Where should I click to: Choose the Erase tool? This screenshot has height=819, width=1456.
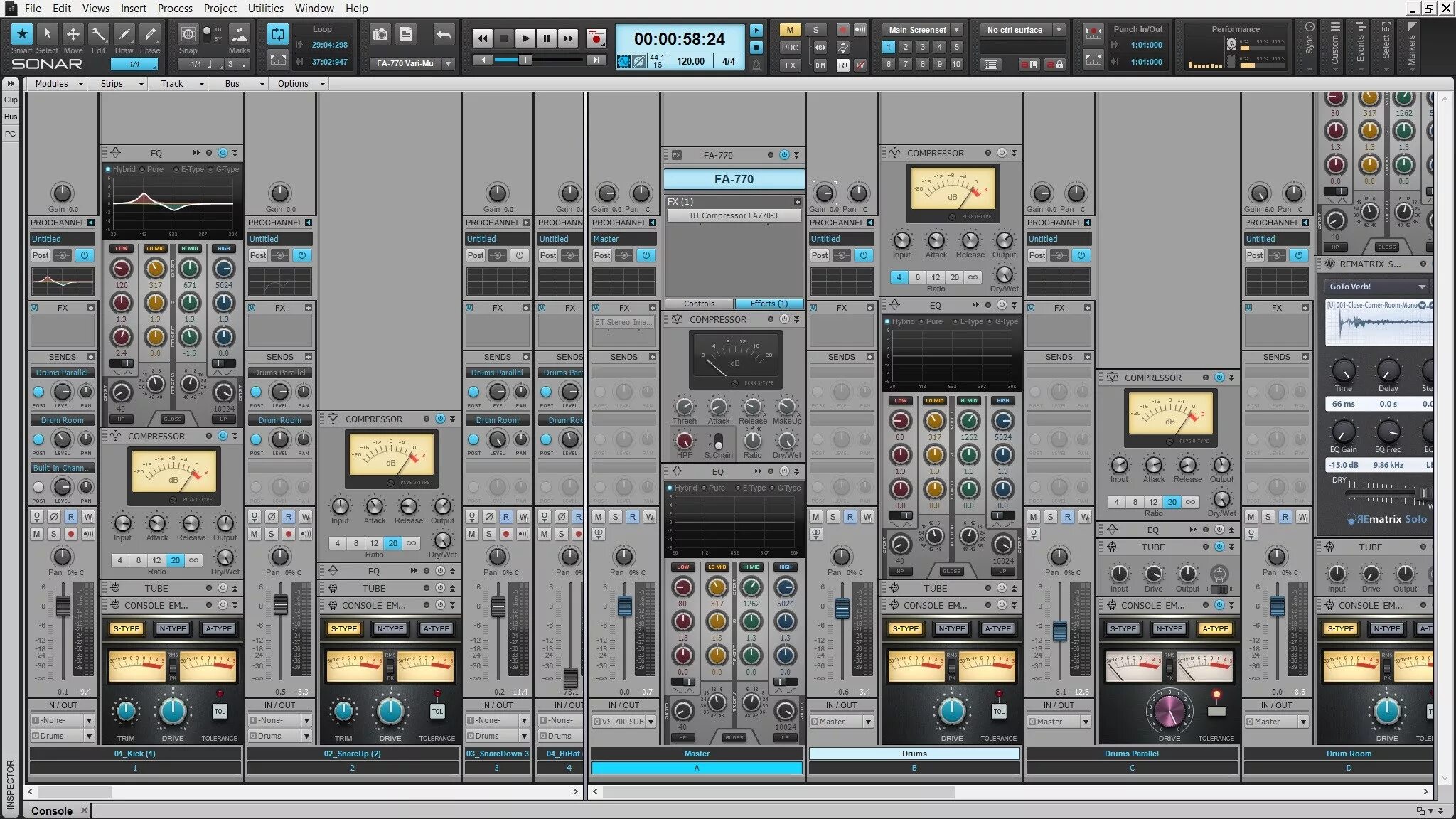[x=149, y=33]
